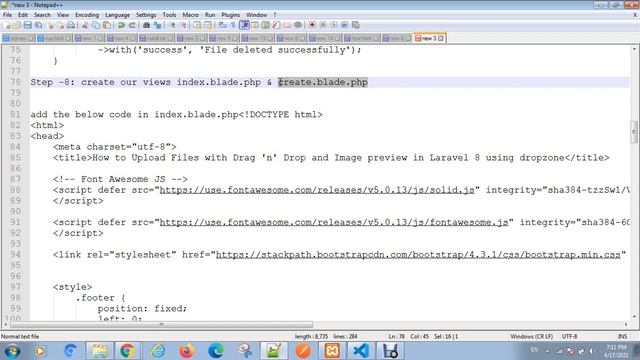Open the Macro menu
Screen dimensions: 640x360
coord(190,15)
